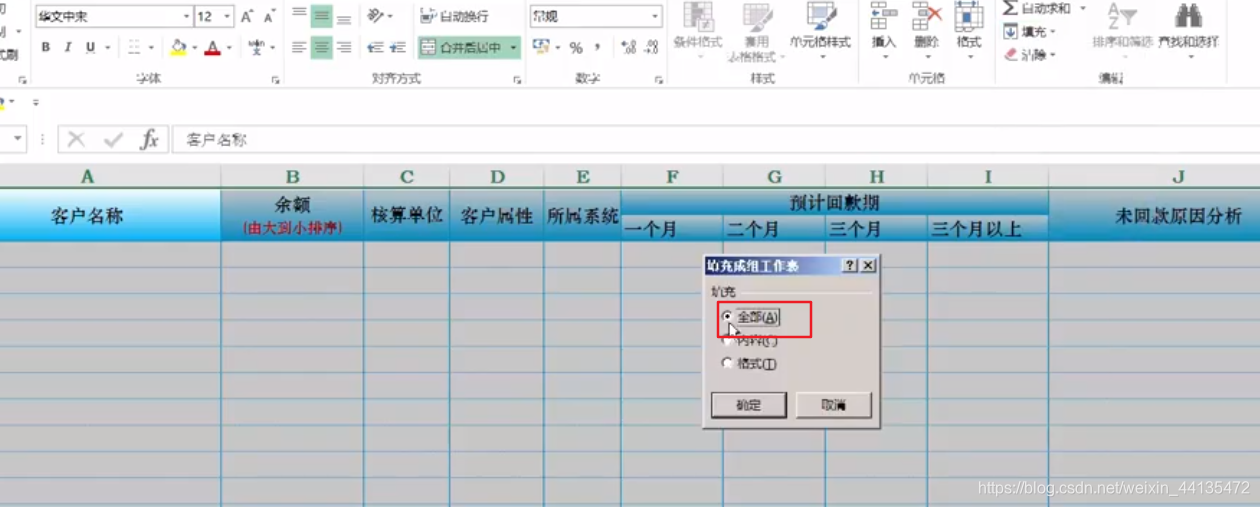Select the 格式(T) radio option

point(750,364)
